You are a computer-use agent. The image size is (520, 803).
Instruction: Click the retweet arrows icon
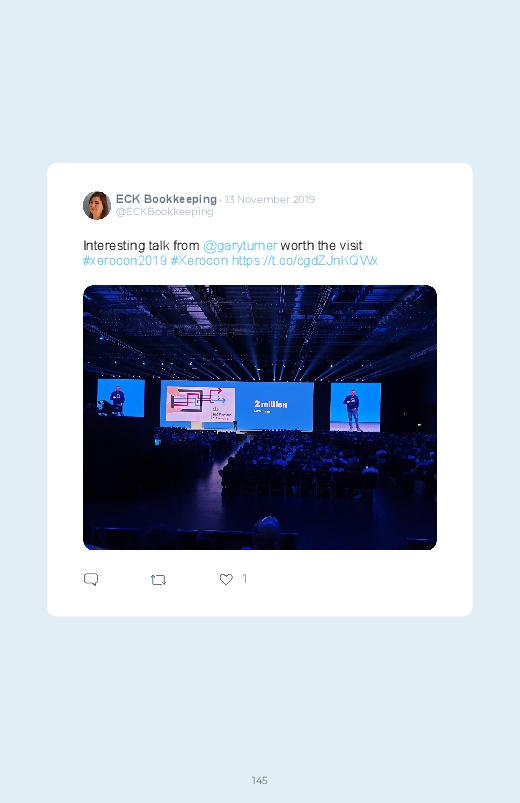click(158, 580)
